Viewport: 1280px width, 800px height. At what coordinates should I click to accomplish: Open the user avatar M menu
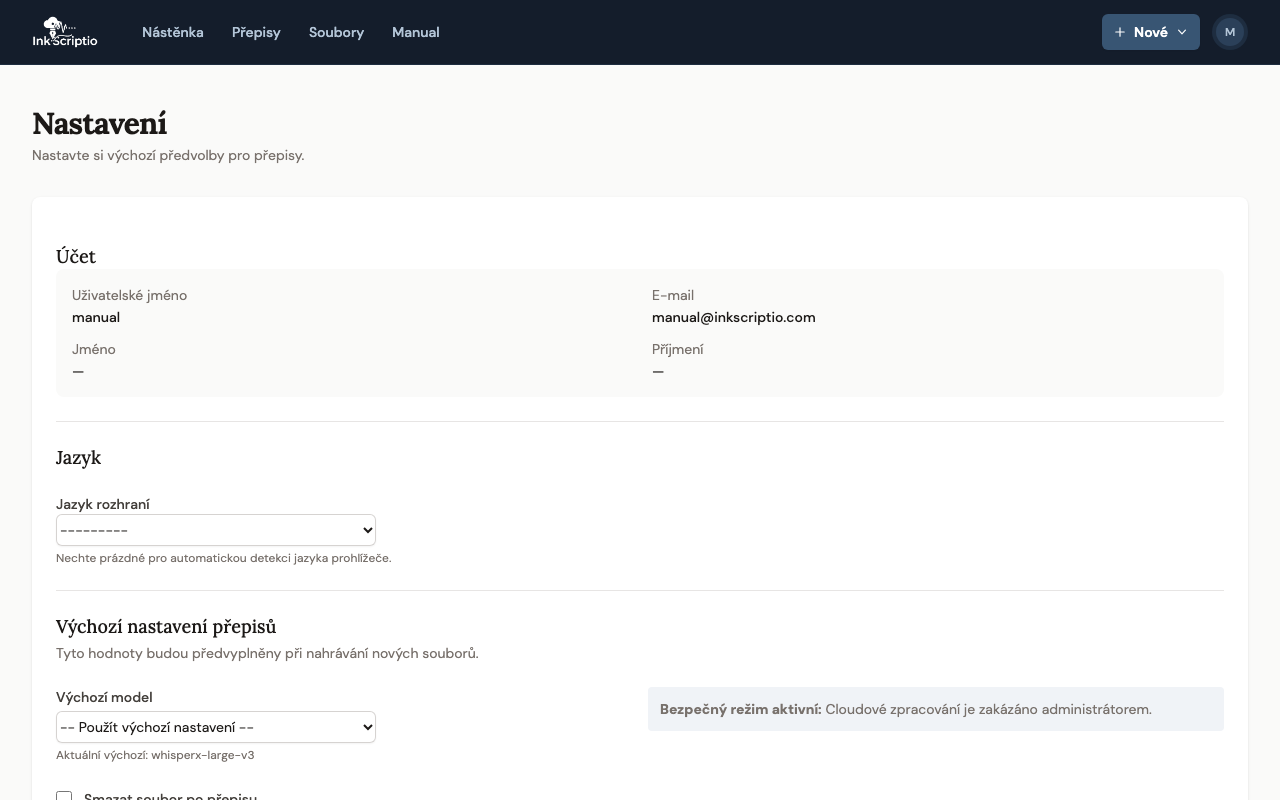point(1229,32)
